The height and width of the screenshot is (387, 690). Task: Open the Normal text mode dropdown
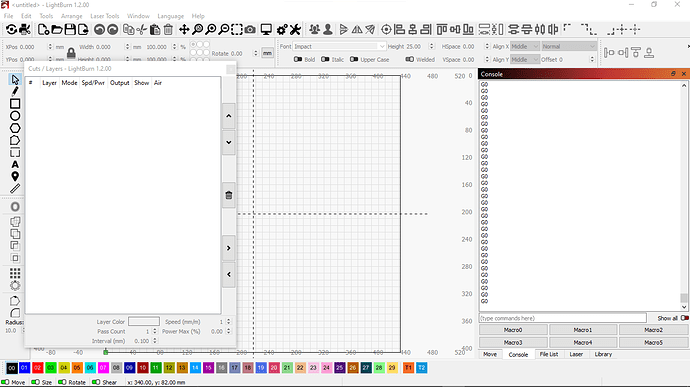[568, 46]
